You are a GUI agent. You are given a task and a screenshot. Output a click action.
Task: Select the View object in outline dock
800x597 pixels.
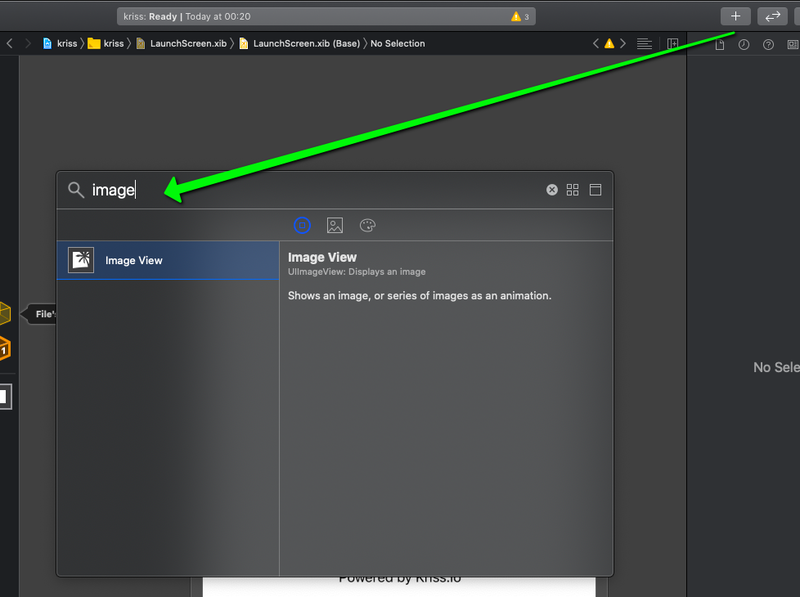click(5, 396)
